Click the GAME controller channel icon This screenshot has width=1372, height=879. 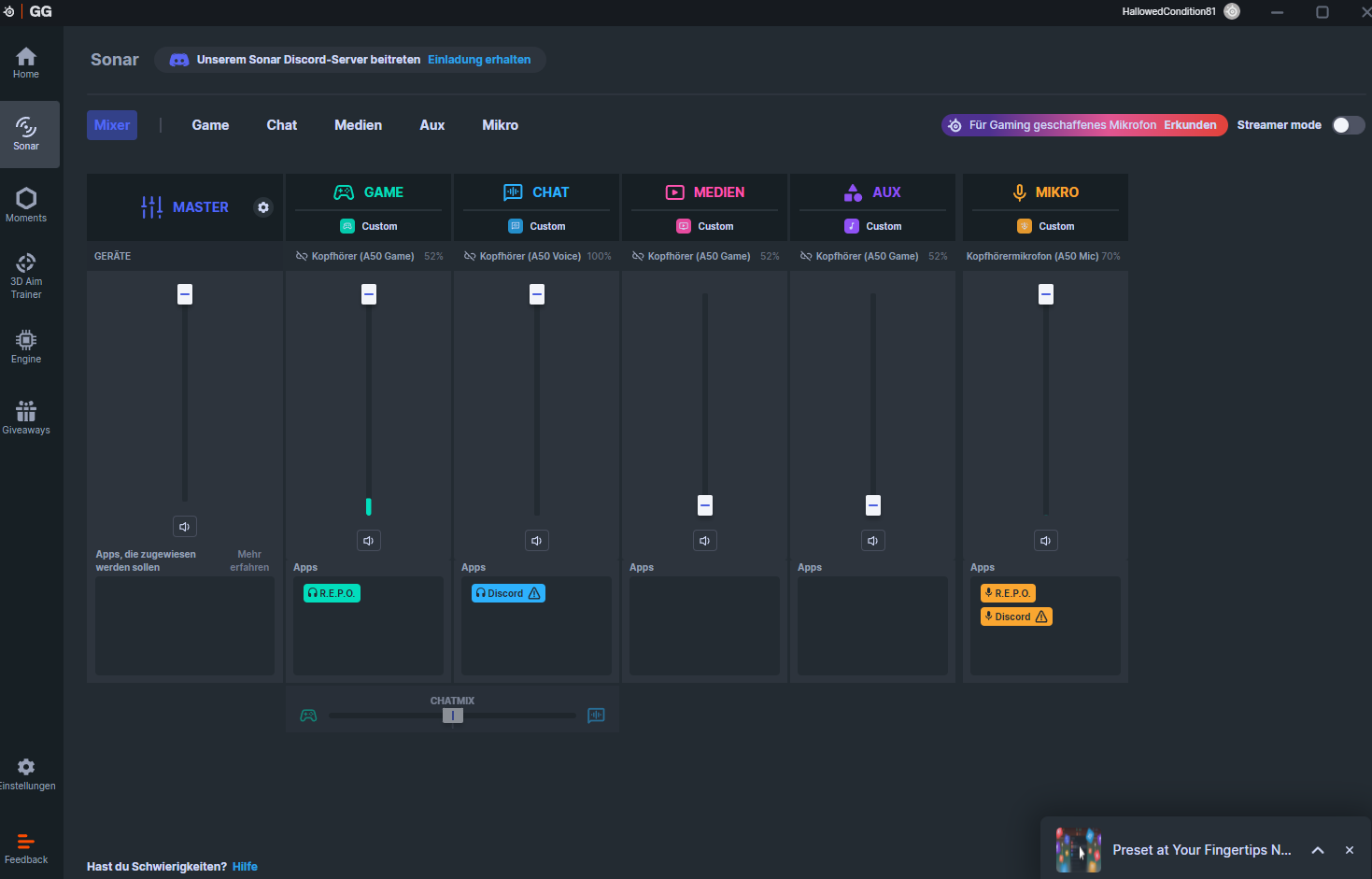(x=344, y=192)
